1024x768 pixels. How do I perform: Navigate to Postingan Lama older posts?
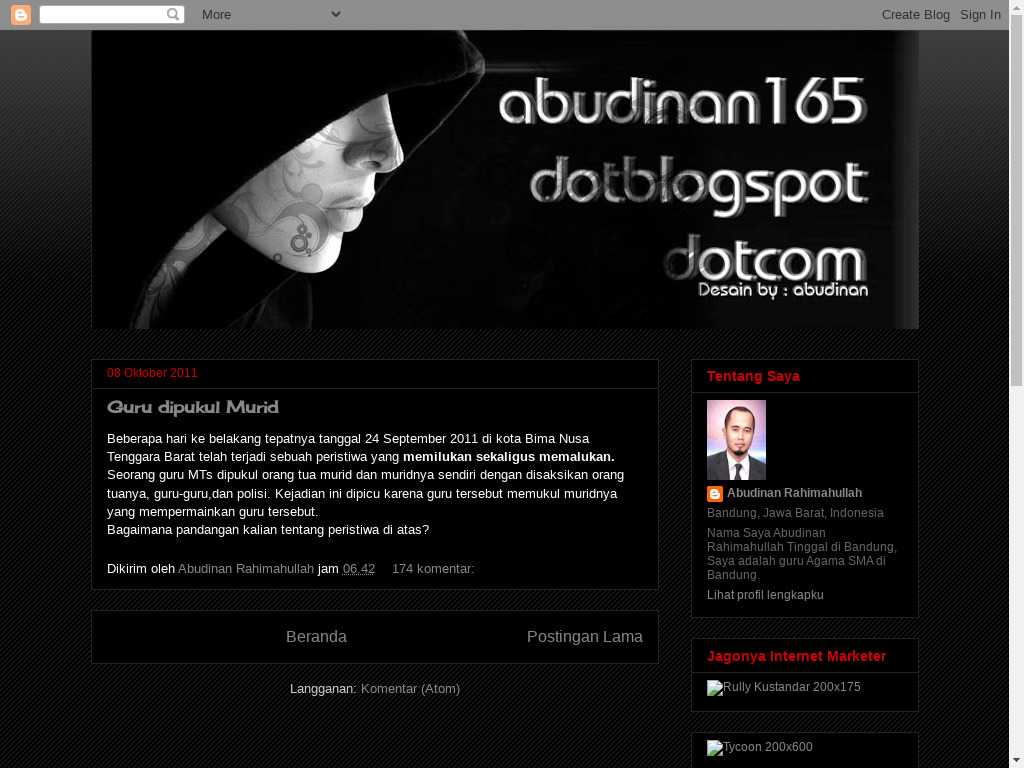pyautogui.click(x=584, y=637)
